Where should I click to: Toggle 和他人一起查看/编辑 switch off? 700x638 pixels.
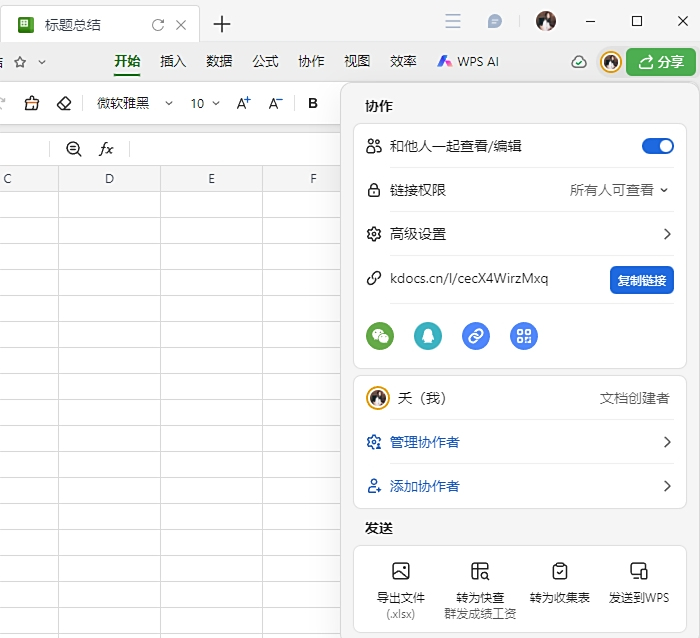[657, 146]
